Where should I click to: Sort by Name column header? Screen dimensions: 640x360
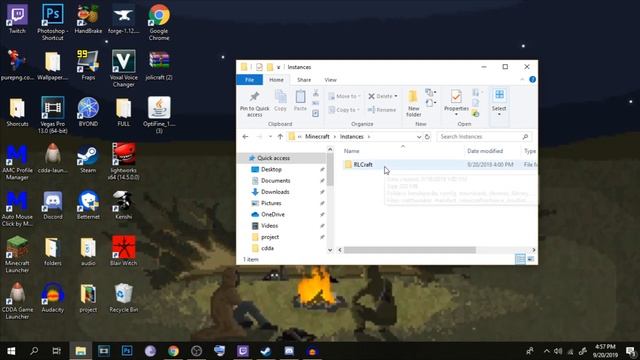point(351,151)
